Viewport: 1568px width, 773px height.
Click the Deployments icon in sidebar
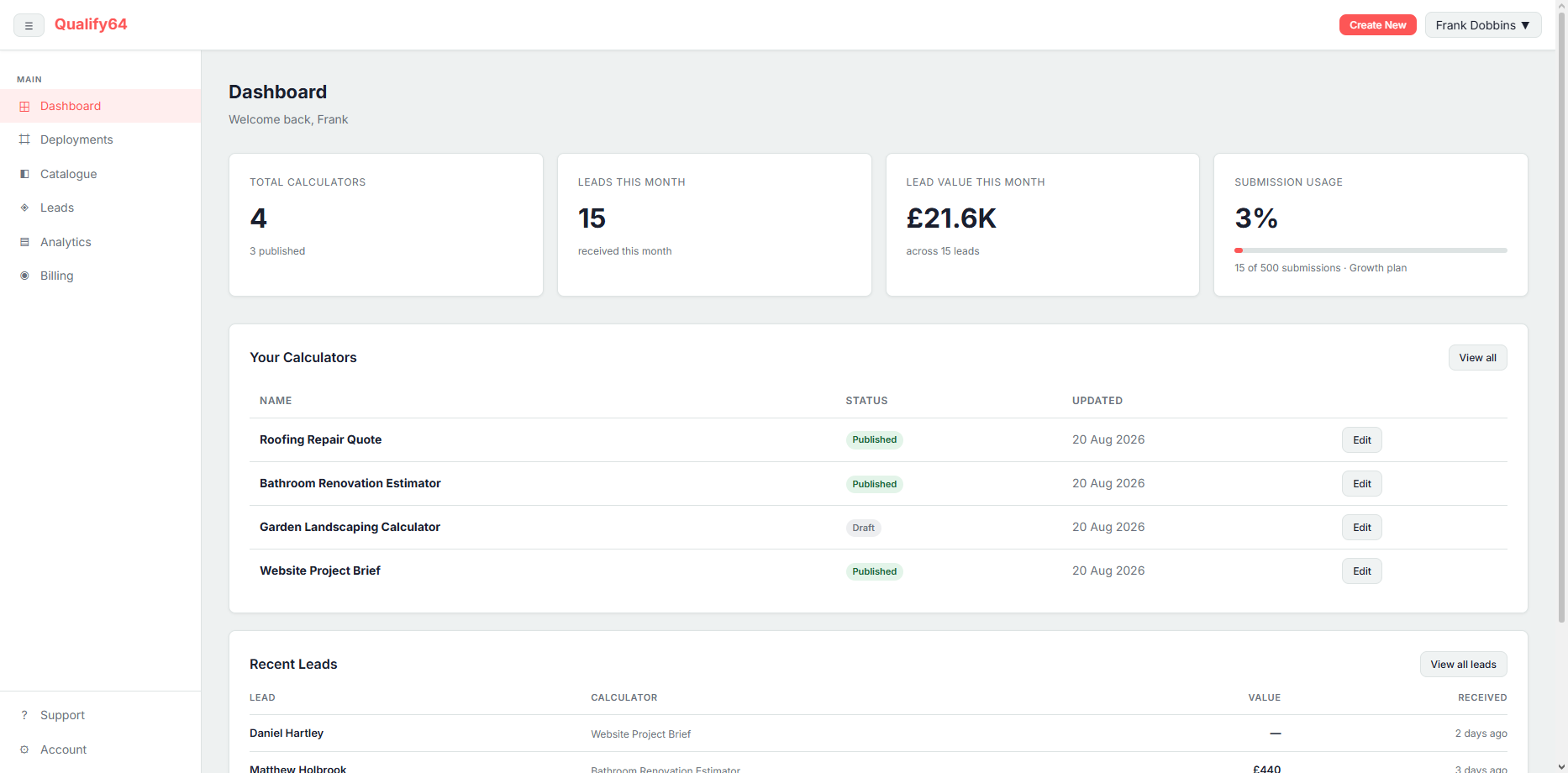tap(24, 139)
